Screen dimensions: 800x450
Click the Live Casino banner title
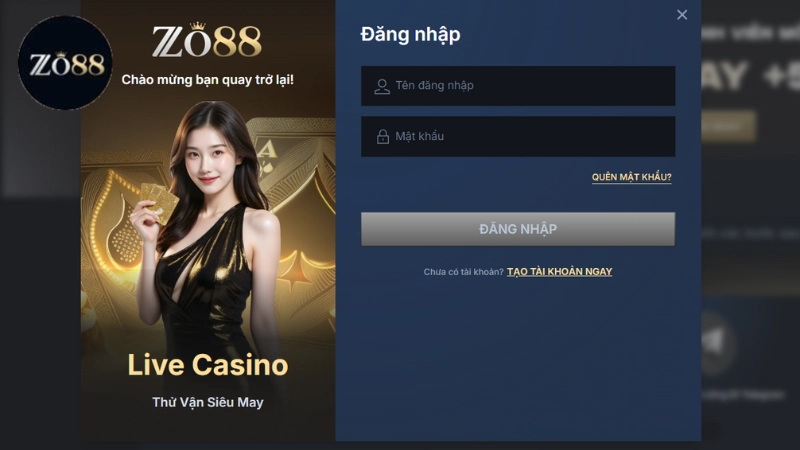click(x=208, y=365)
